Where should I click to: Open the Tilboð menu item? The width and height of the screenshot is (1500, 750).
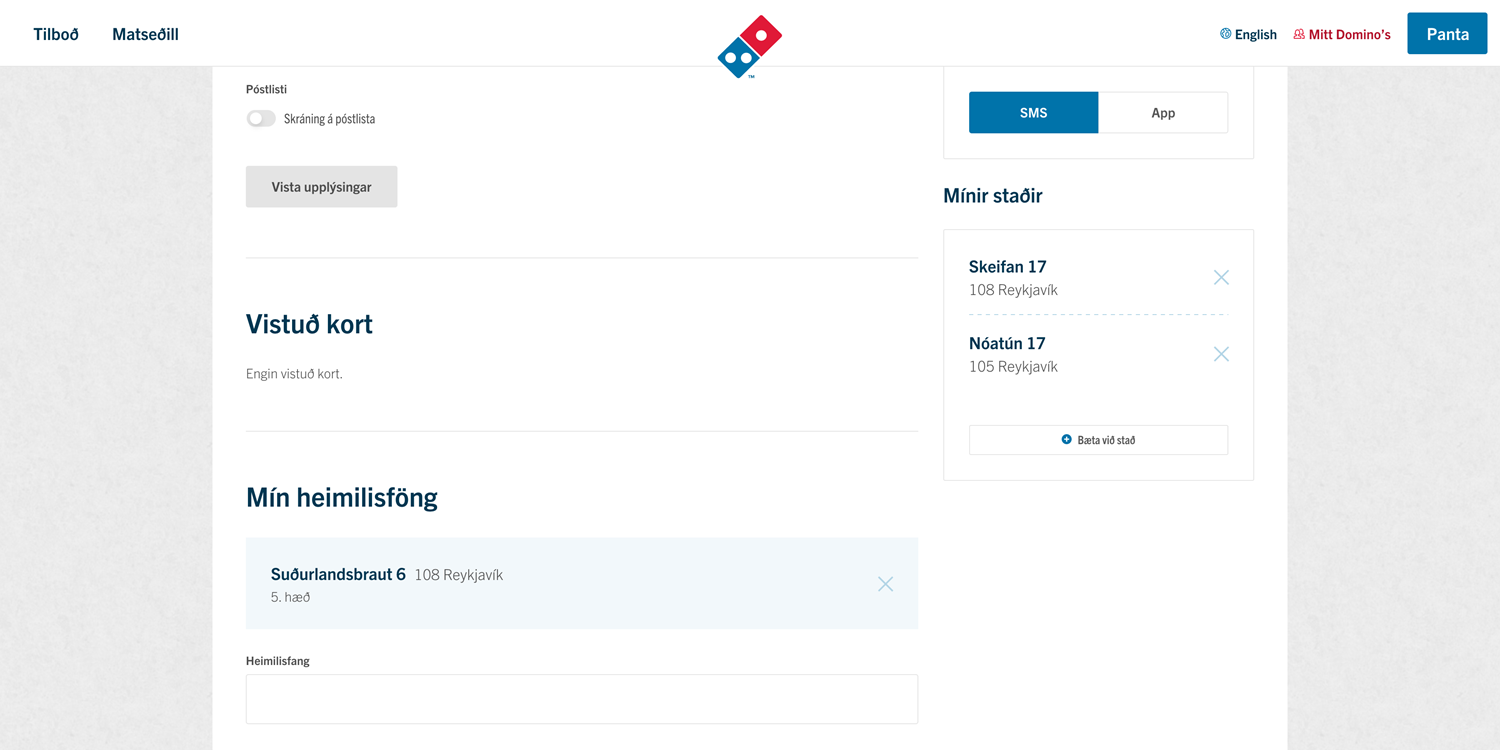pos(55,33)
